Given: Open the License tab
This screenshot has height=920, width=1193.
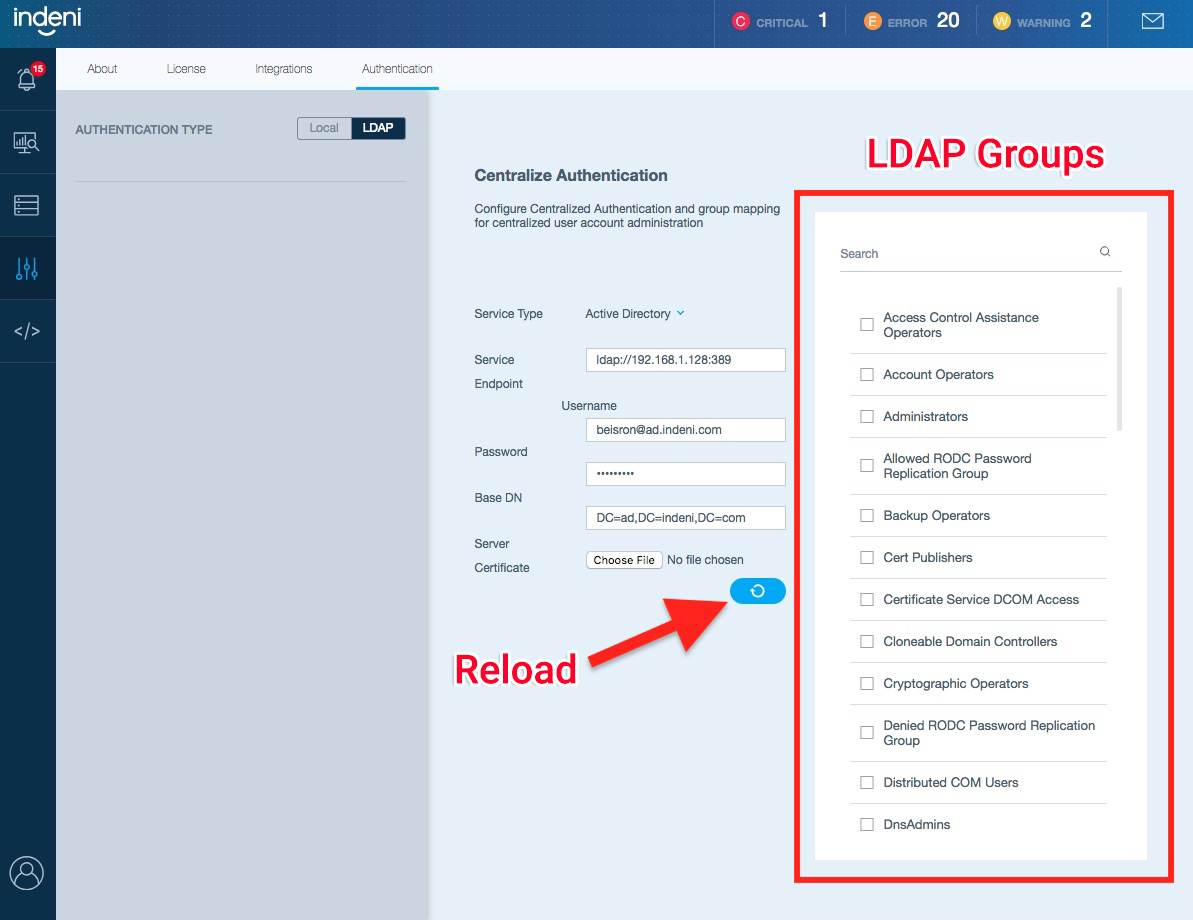Looking at the screenshot, I should [x=186, y=69].
